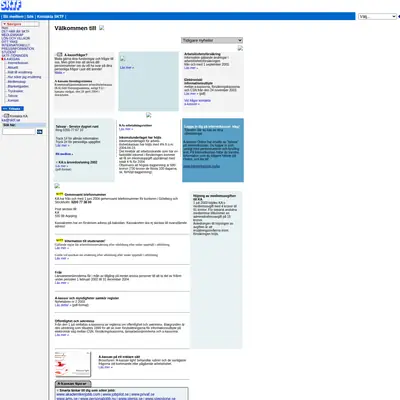Open the 'Bli medlem' link
Image resolution: width=400 pixels, height=400 pixels.
coord(14,17)
